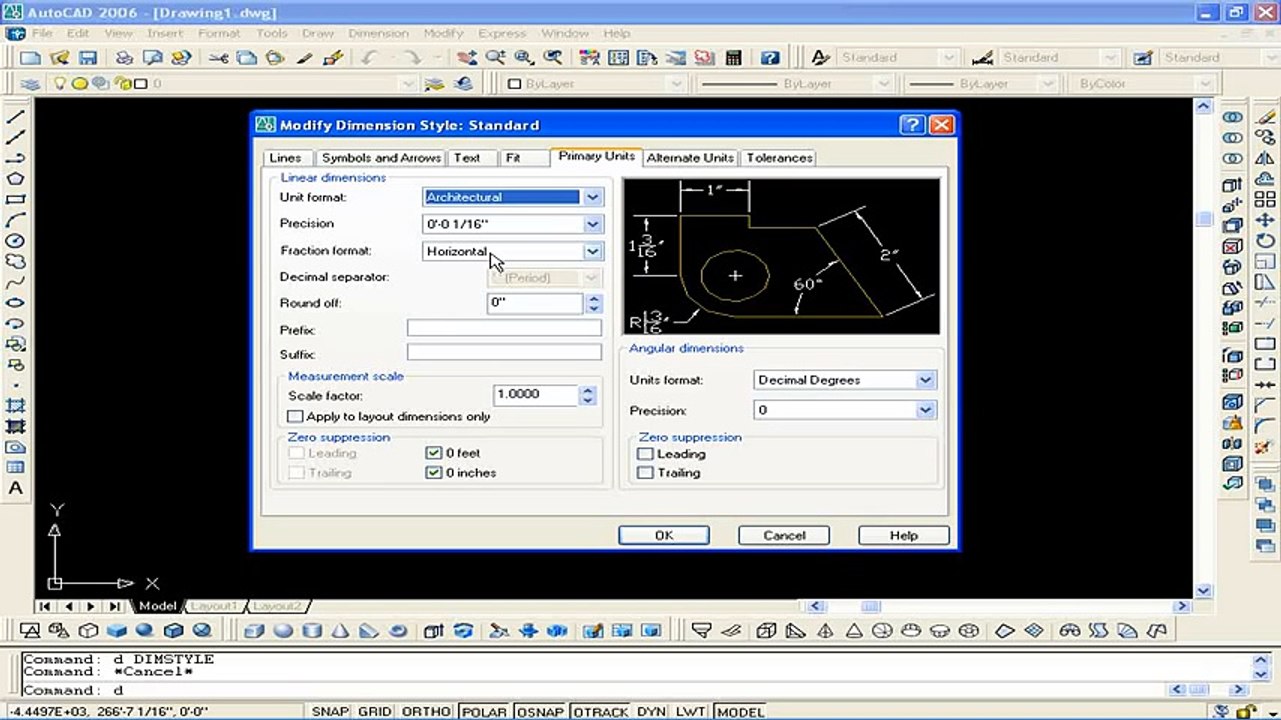
Task: Increase the Round off value with up arrow
Action: (x=594, y=298)
